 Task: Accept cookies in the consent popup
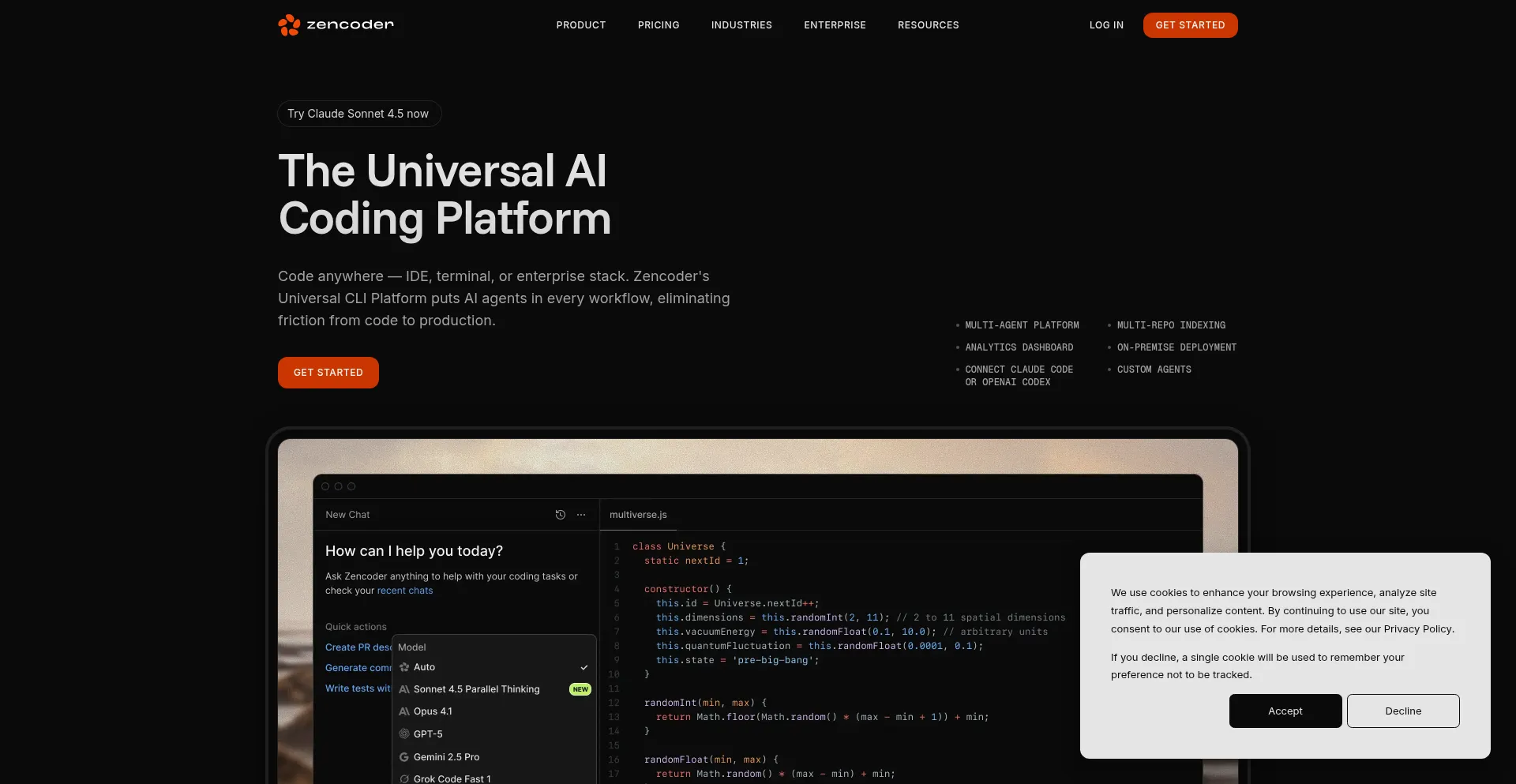(x=1285, y=711)
